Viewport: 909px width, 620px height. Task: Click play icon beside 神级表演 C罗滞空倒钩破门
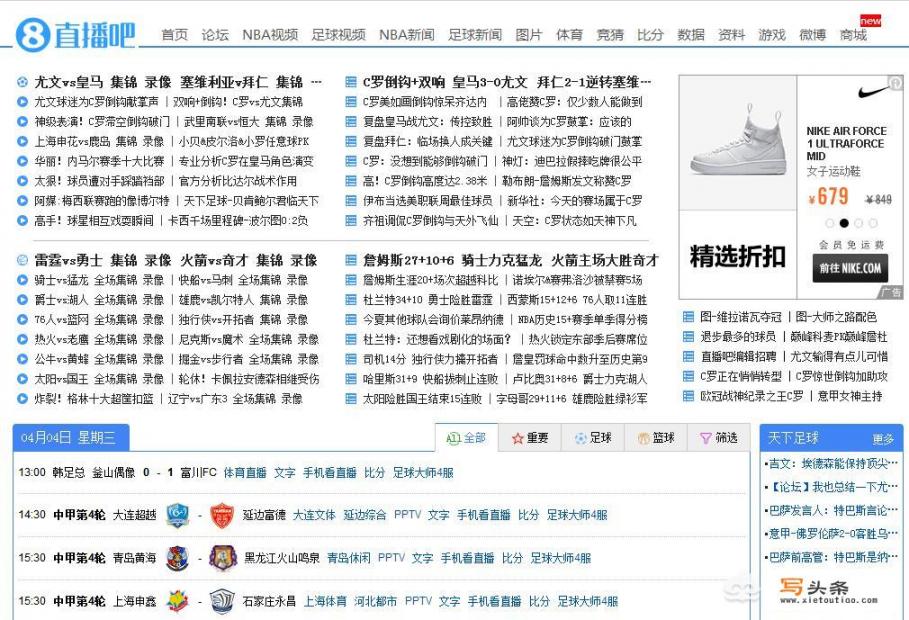[x=23, y=121]
